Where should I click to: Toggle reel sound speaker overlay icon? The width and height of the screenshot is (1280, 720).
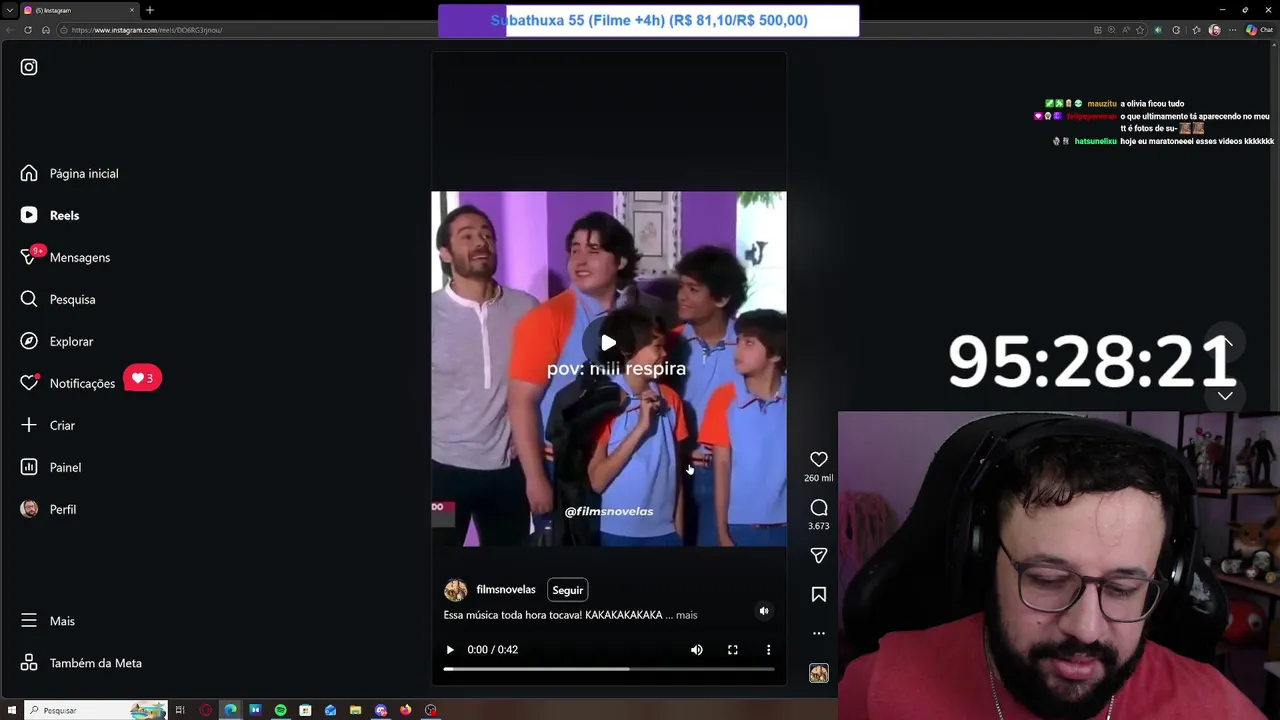tap(764, 611)
